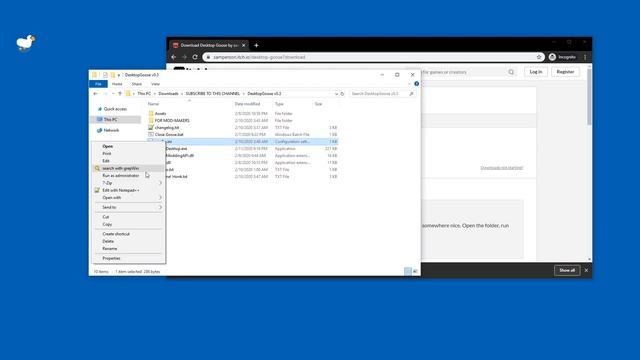The width and height of the screenshot is (640, 360).
Task: Click the Properties icon in the Explorer title bar
Action: (x=105, y=75)
